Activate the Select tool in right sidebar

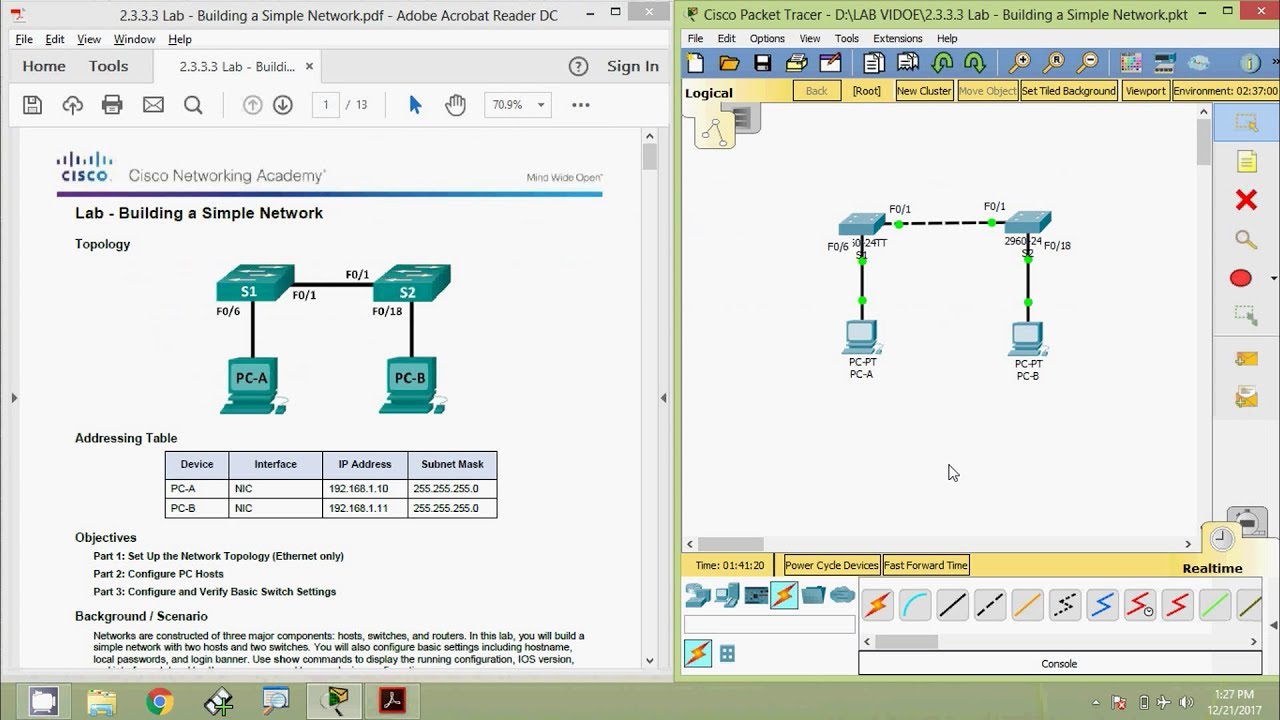coord(1246,123)
